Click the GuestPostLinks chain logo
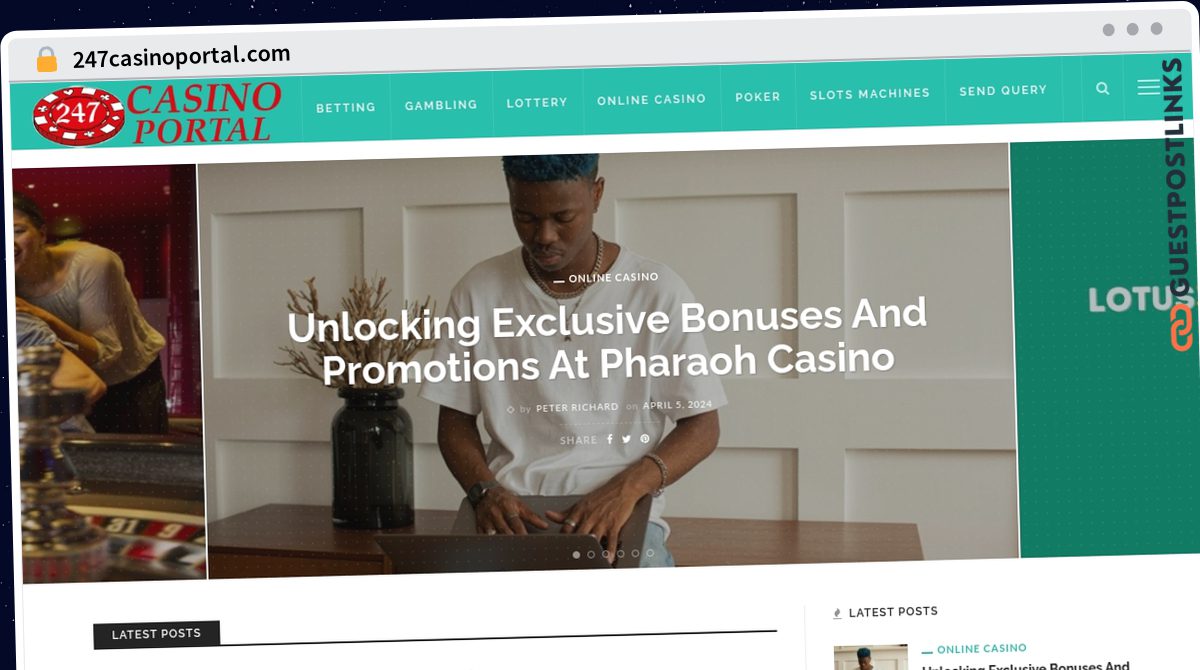 tap(1180, 326)
